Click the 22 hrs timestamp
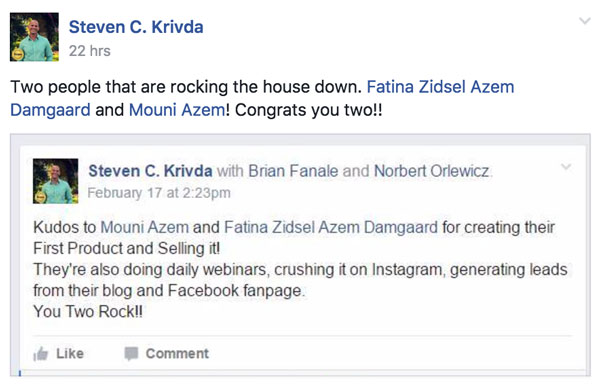Viewport: 600px width, 387px height. click(90, 51)
